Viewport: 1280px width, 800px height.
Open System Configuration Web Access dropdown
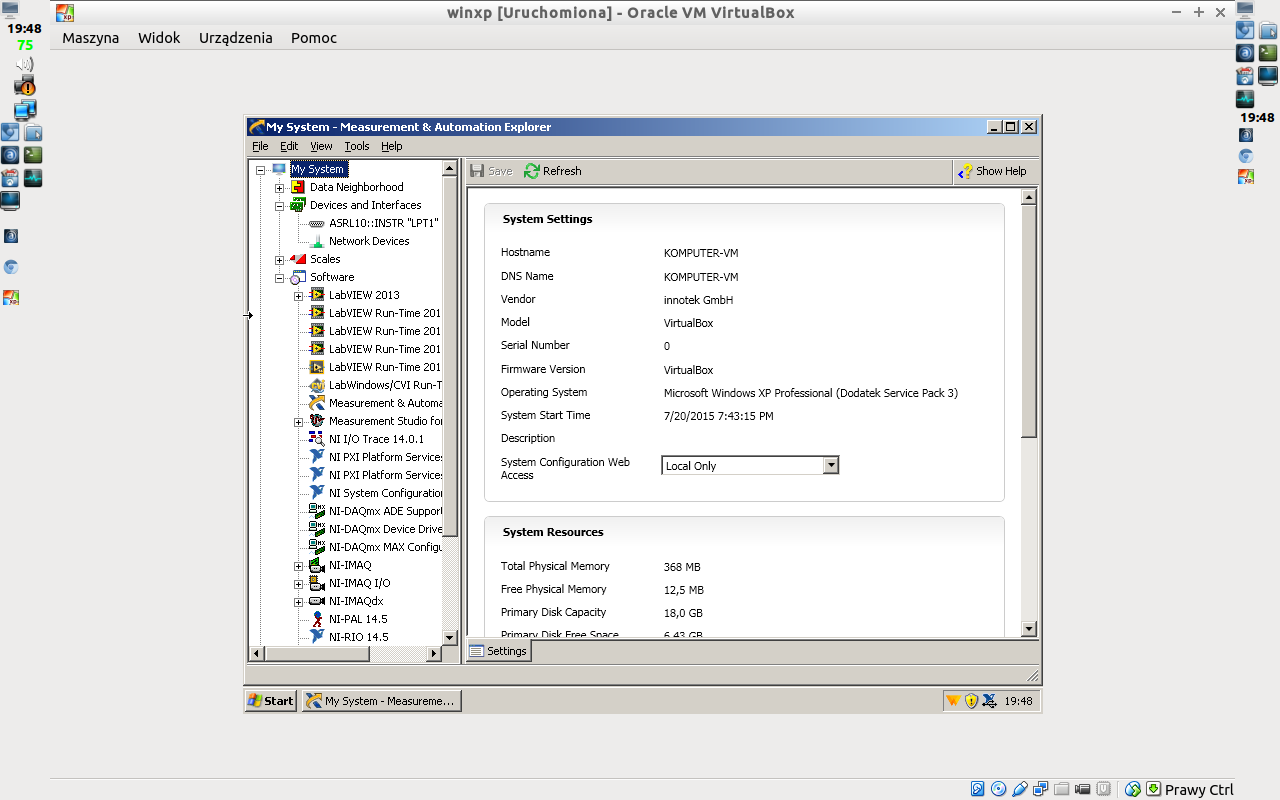[830, 465]
